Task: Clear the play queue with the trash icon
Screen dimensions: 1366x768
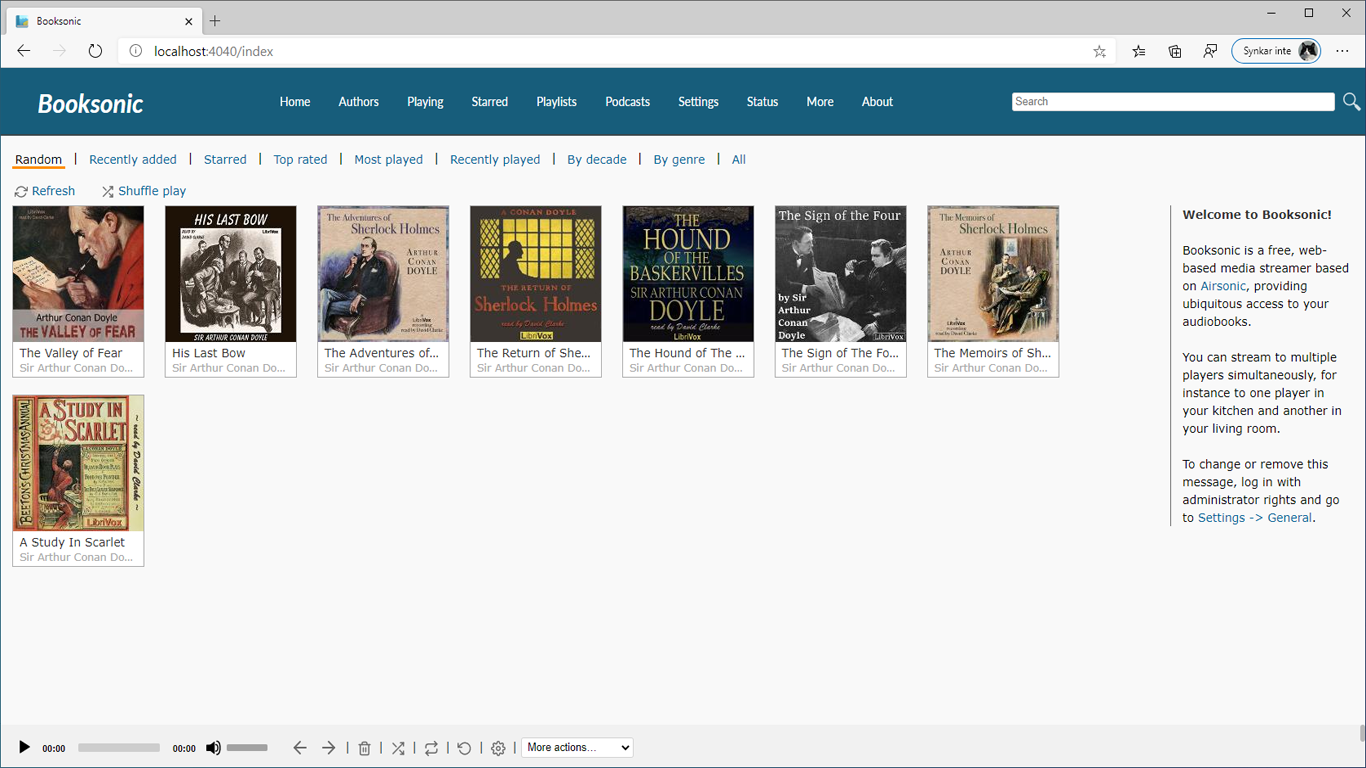Action: click(364, 748)
